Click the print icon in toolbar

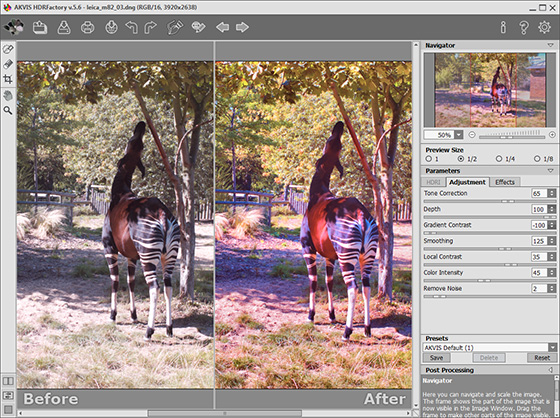coord(88,28)
